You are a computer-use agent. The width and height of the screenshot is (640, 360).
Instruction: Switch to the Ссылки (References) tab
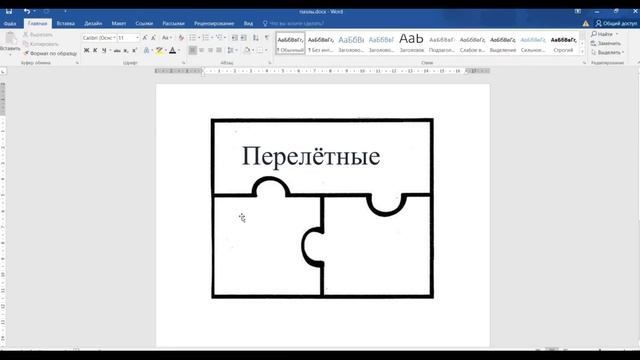click(x=144, y=24)
